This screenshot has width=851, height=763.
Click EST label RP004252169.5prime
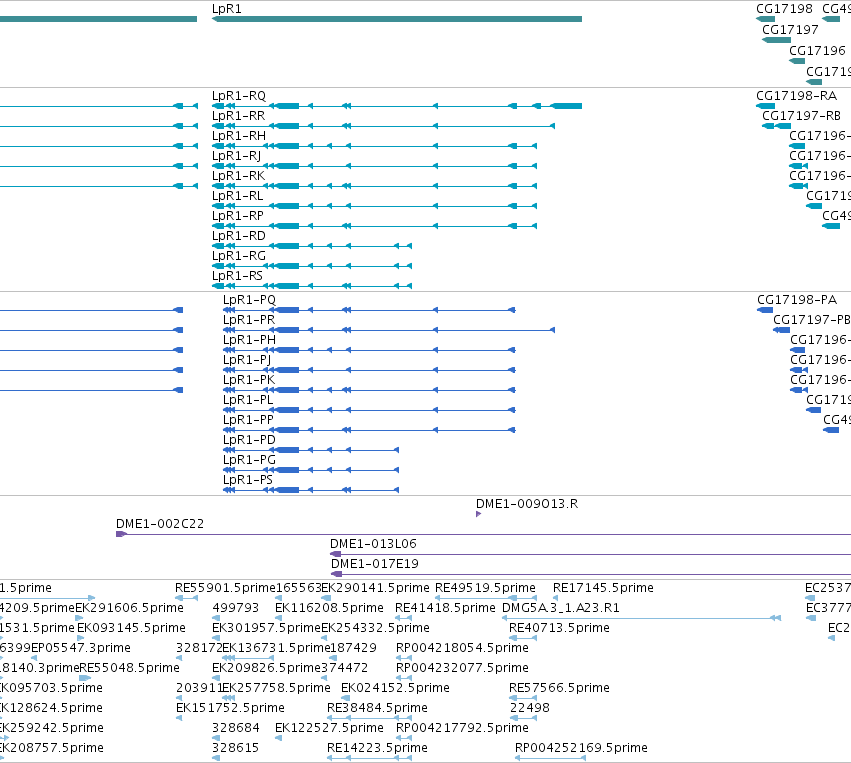[581, 748]
